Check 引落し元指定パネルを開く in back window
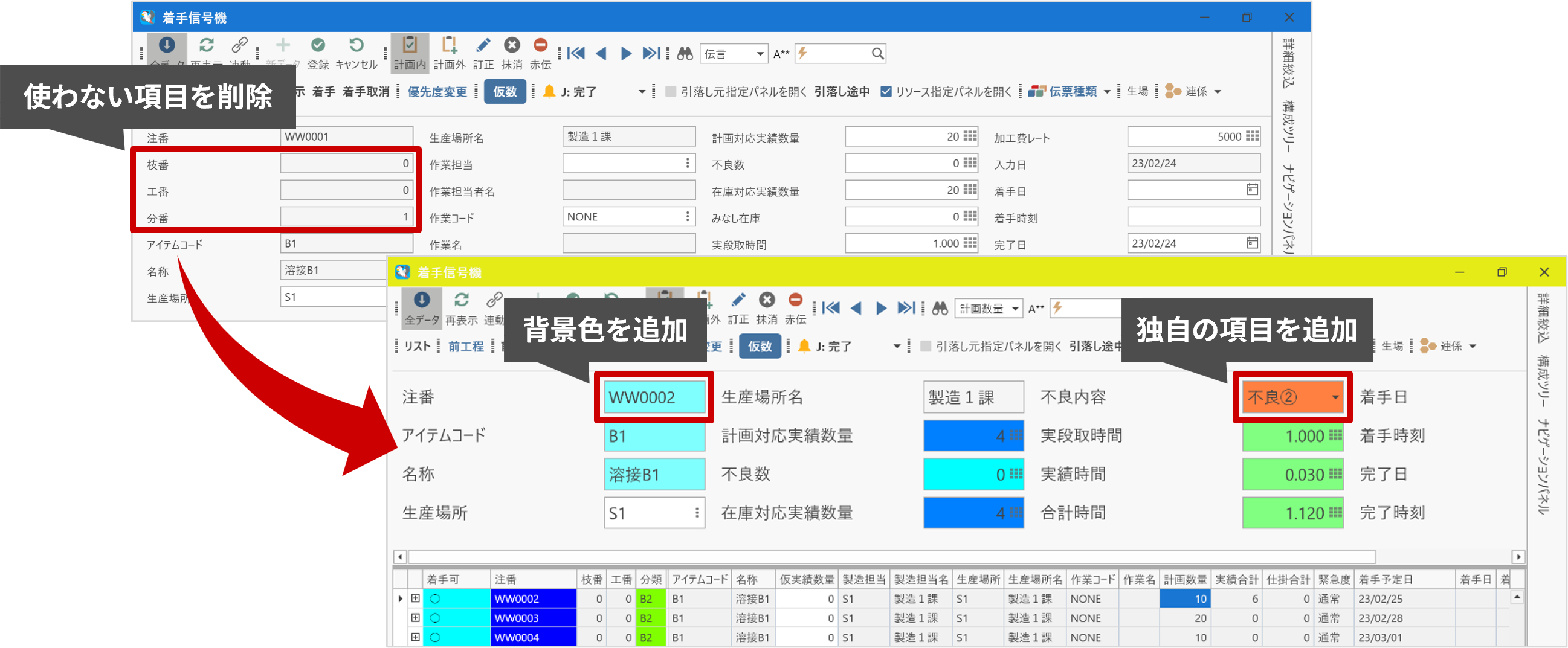Viewport: 1568px width, 648px height. (x=671, y=91)
